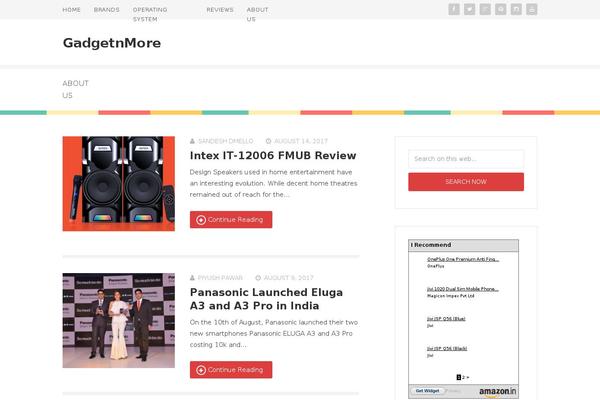600x400 pixels.
Task: Click the amazon.in logo in the widget
Action: 497,392
